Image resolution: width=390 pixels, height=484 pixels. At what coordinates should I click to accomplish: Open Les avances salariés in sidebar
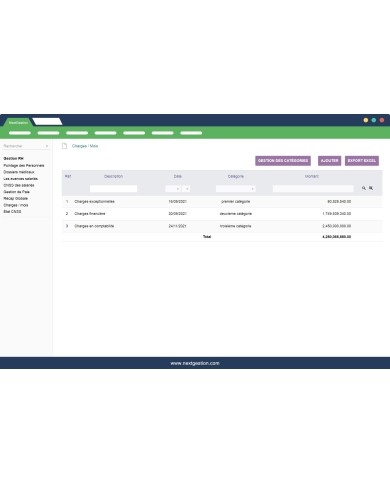[21, 179]
